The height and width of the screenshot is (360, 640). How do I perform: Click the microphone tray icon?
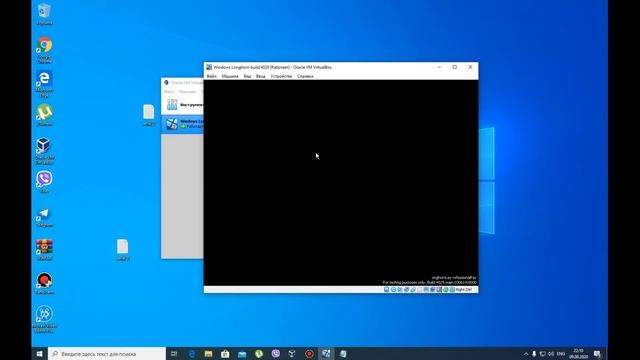tap(534, 353)
